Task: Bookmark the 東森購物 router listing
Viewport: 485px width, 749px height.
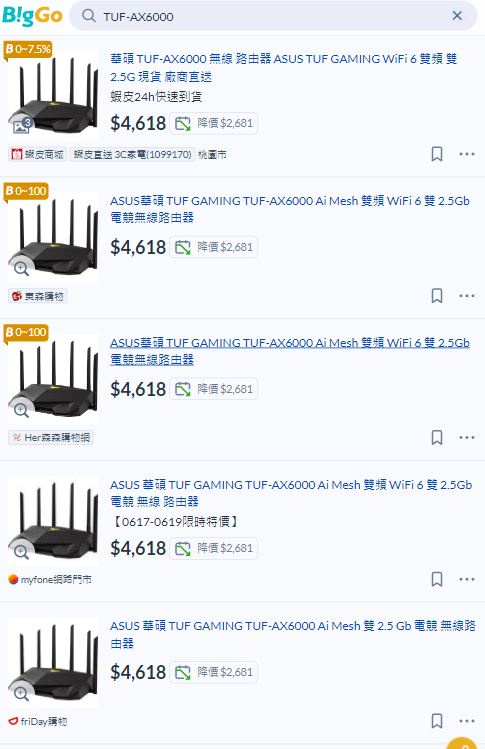Action: tap(437, 296)
